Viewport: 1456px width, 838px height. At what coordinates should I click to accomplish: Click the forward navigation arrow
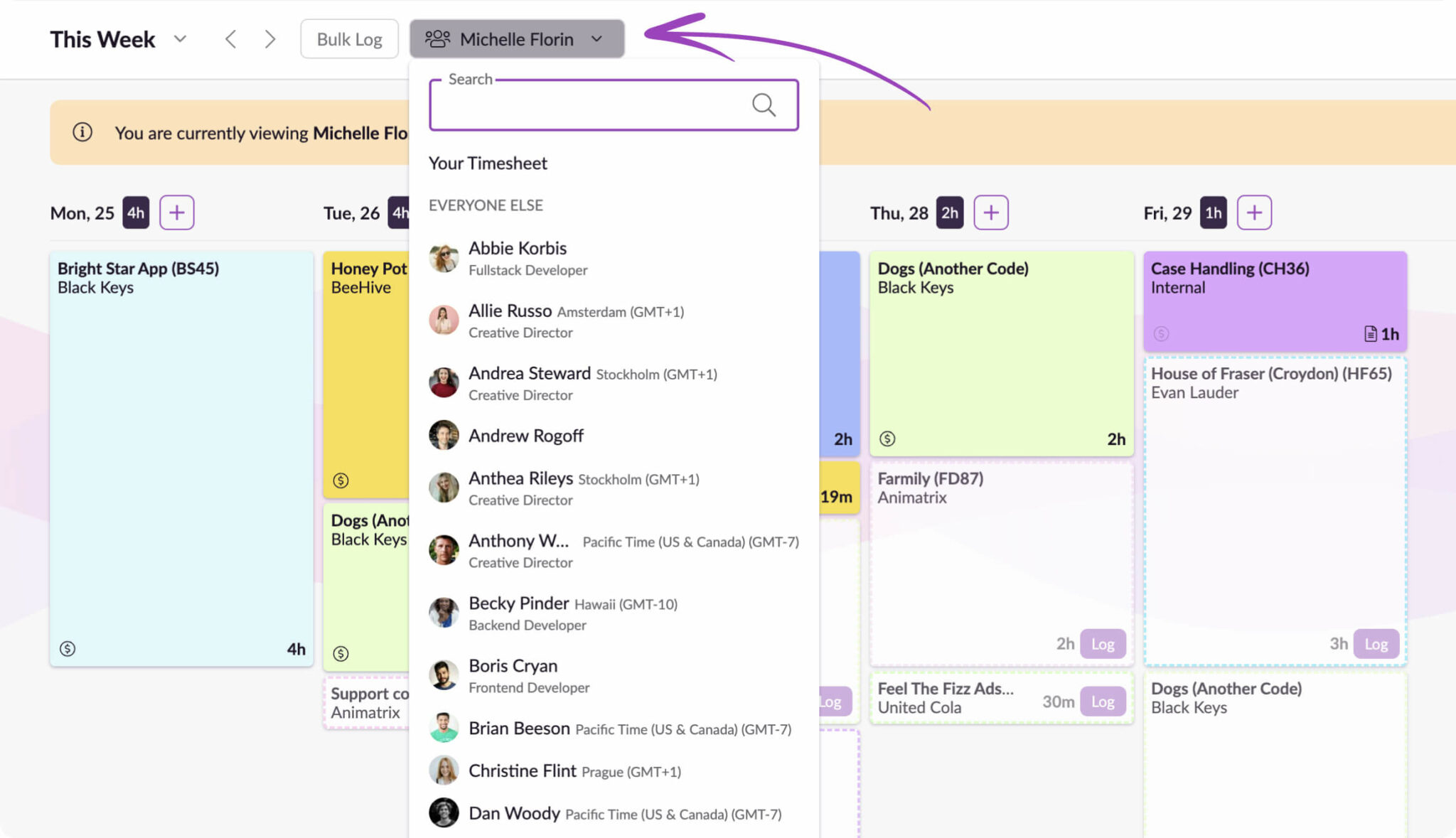coord(270,39)
